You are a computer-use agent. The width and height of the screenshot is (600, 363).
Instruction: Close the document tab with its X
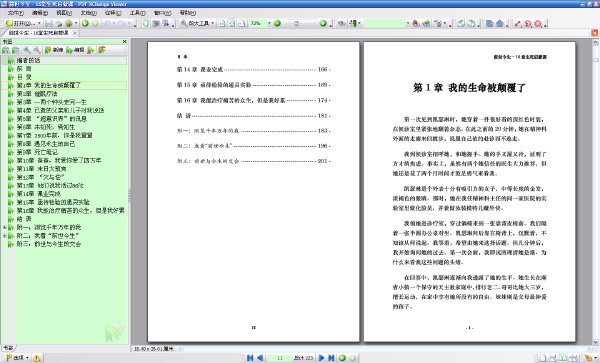coord(75,33)
